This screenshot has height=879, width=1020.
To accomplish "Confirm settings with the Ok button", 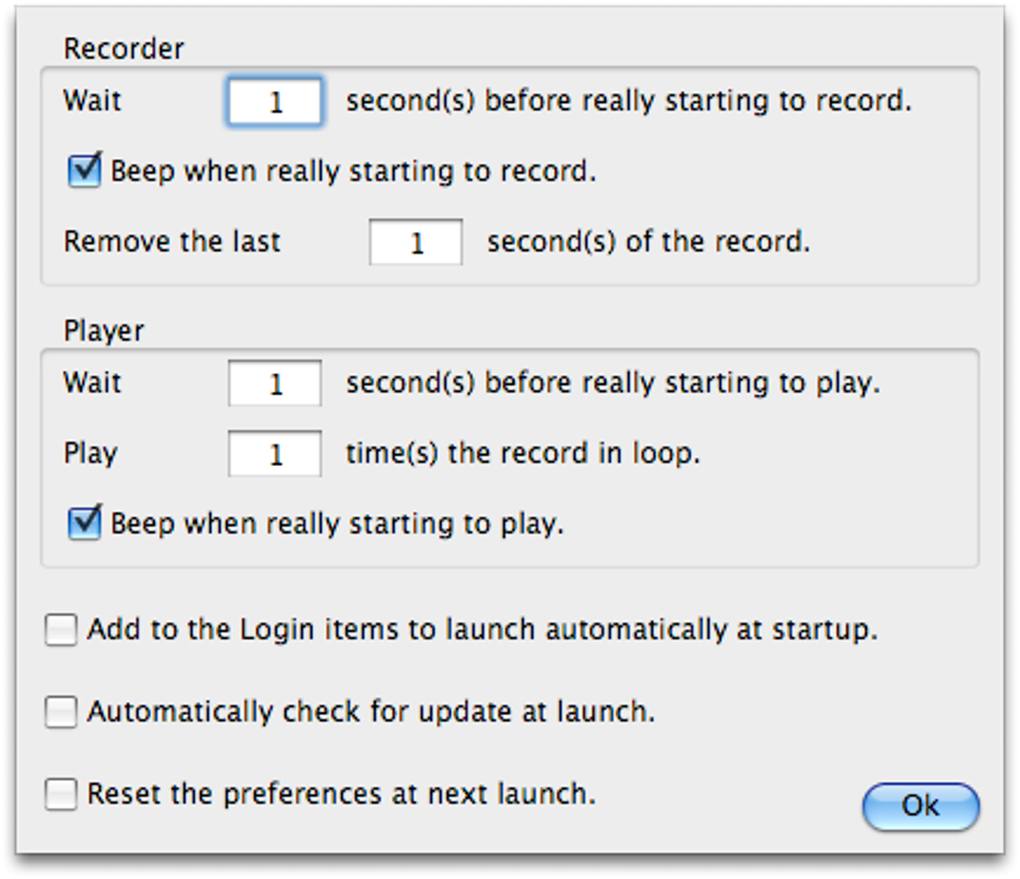I will click(x=920, y=807).
